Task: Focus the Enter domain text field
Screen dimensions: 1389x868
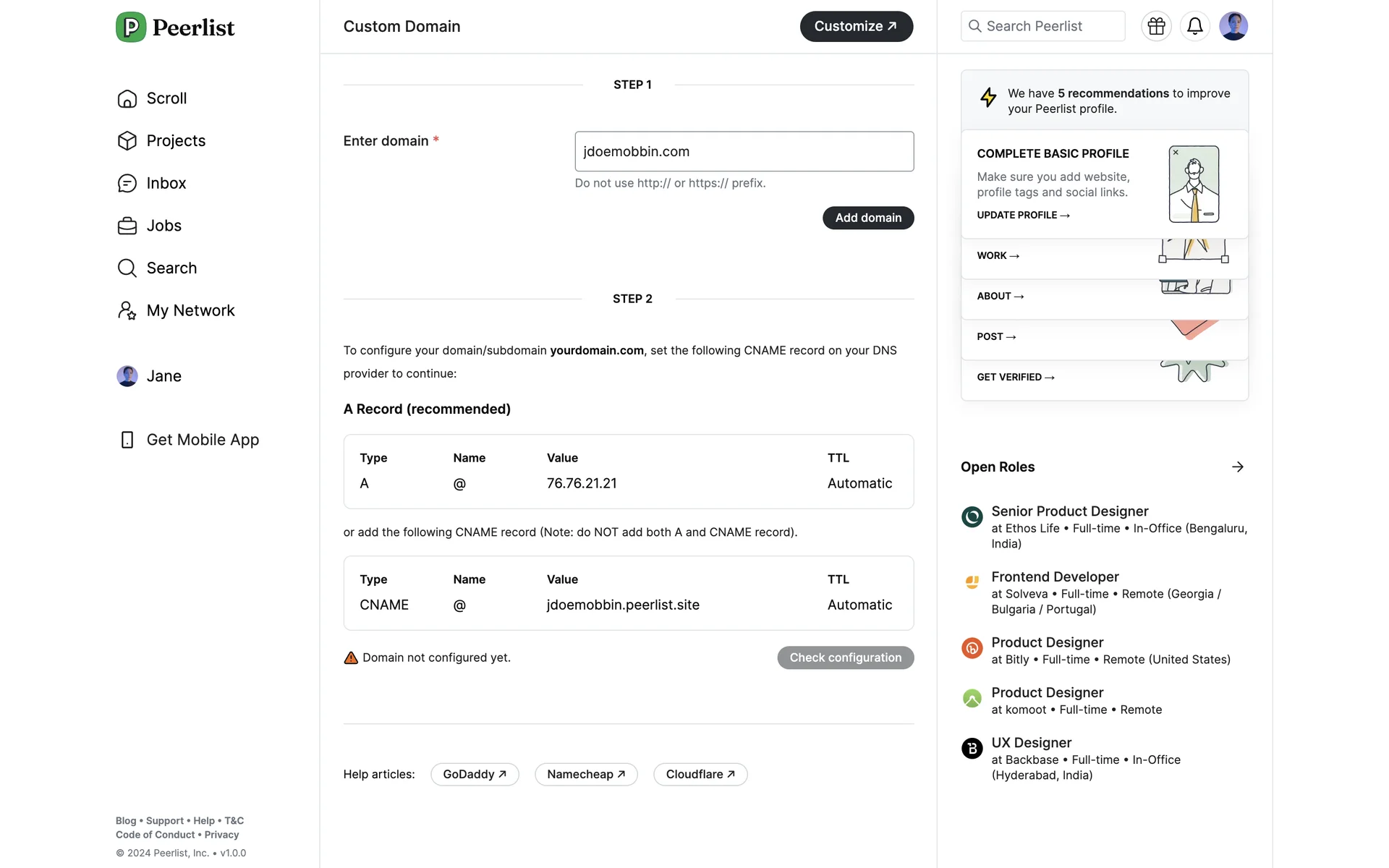Action: coord(744,152)
